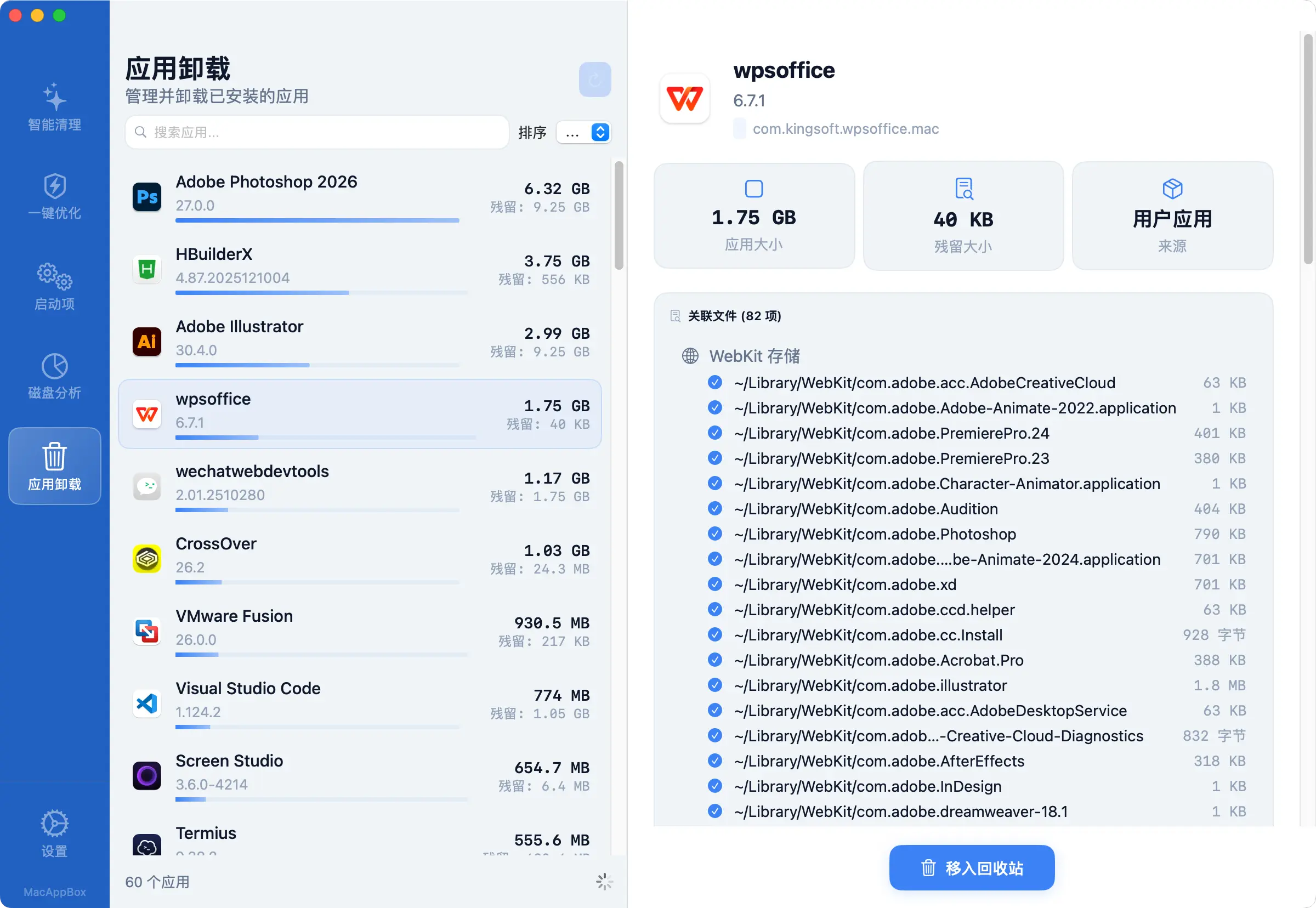Viewport: 1316px width, 908px height.
Task: Uncheck the com.adobe.AfterEffects file
Action: pos(714,761)
